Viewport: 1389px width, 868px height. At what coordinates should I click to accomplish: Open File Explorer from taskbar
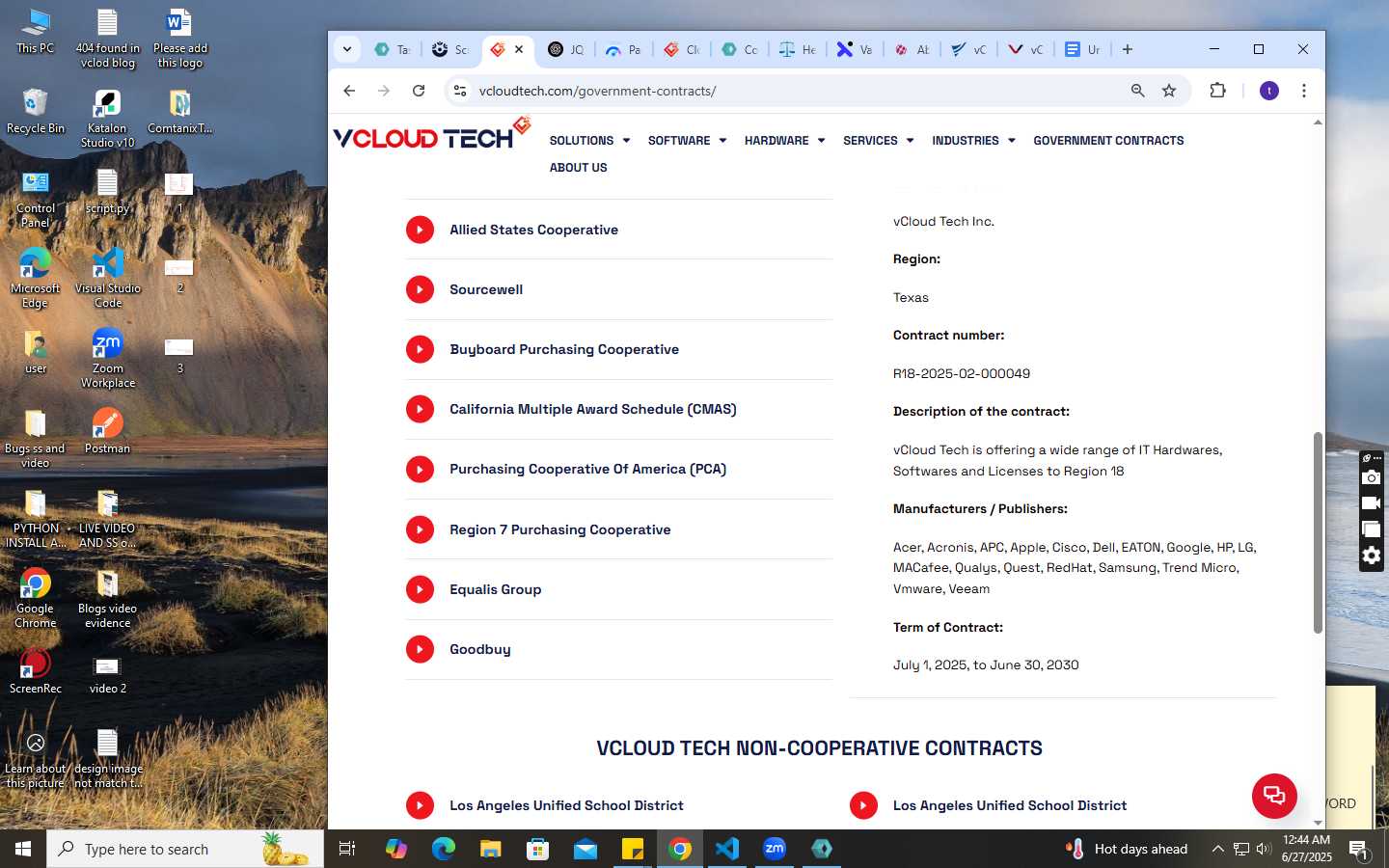[491, 849]
